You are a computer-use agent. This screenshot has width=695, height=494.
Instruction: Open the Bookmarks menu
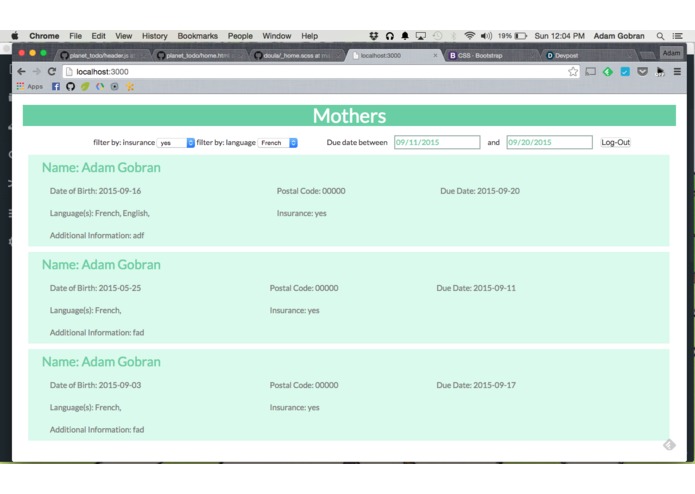click(x=198, y=36)
